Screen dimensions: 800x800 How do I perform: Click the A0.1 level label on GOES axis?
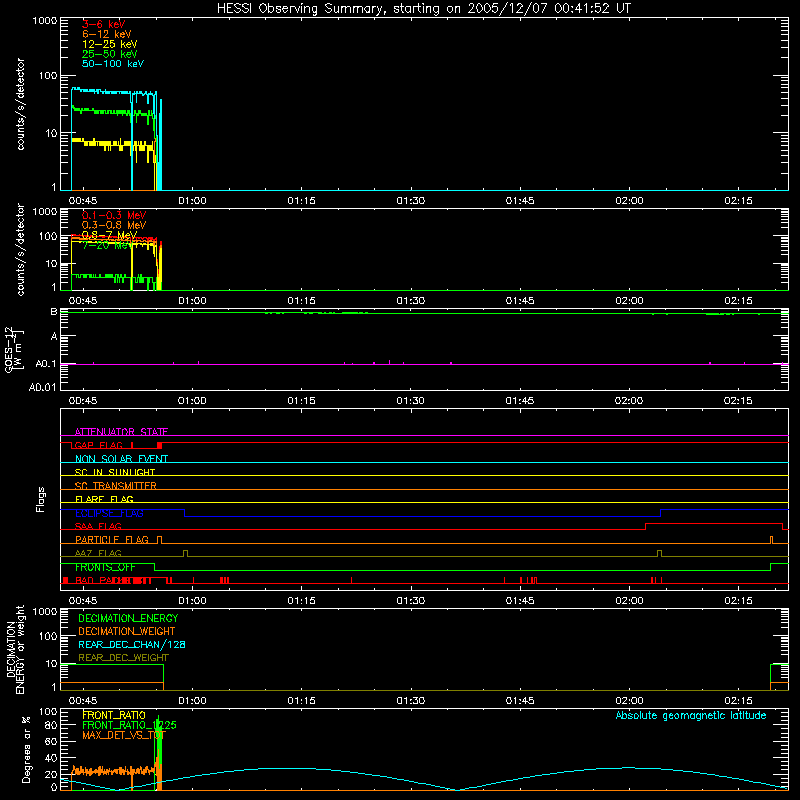tap(45, 364)
